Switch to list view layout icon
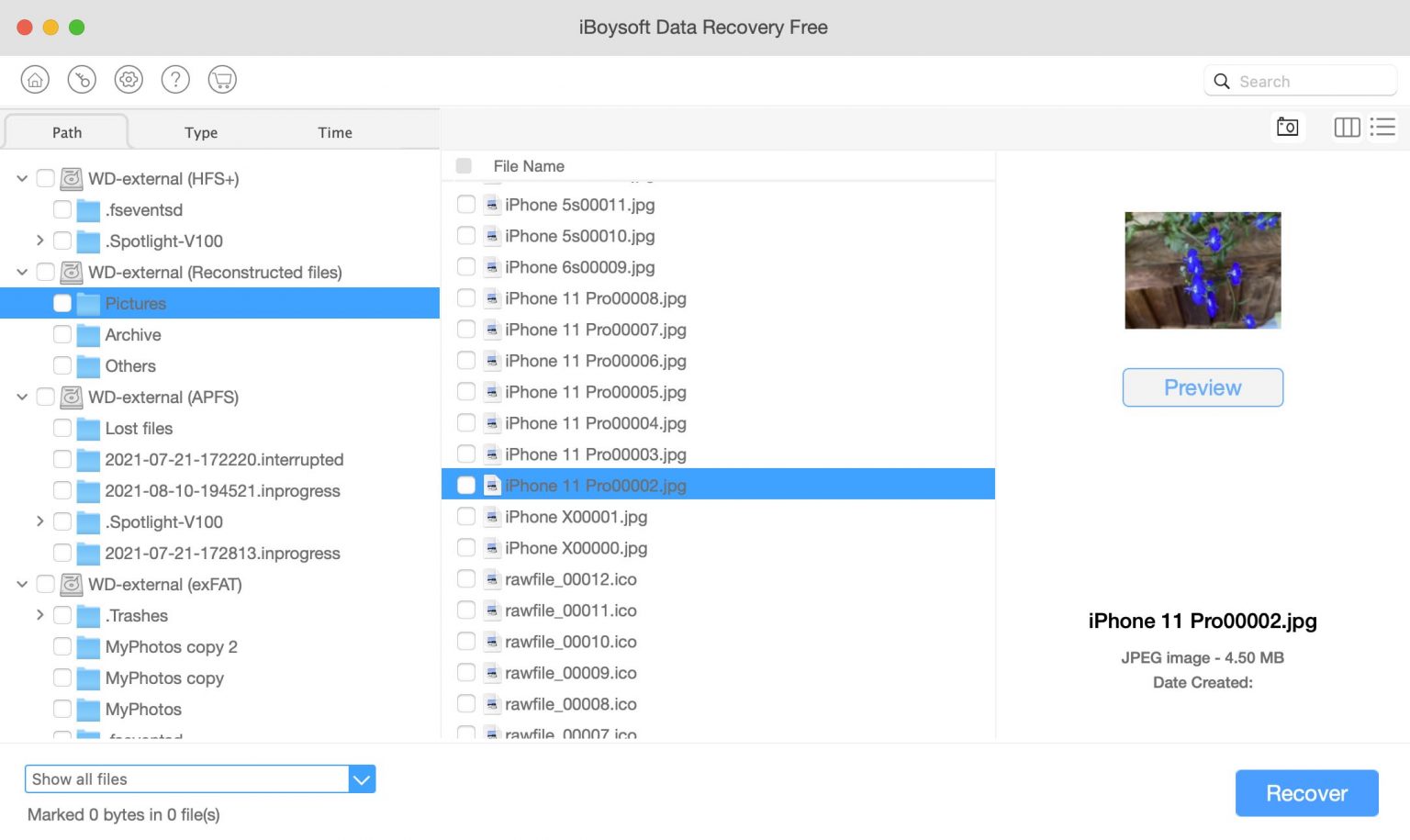This screenshot has height=840, width=1410. coord(1382,127)
